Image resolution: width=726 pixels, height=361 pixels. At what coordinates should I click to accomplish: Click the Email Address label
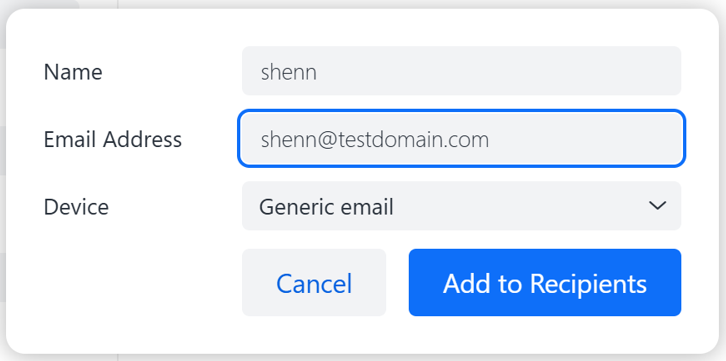click(x=113, y=139)
